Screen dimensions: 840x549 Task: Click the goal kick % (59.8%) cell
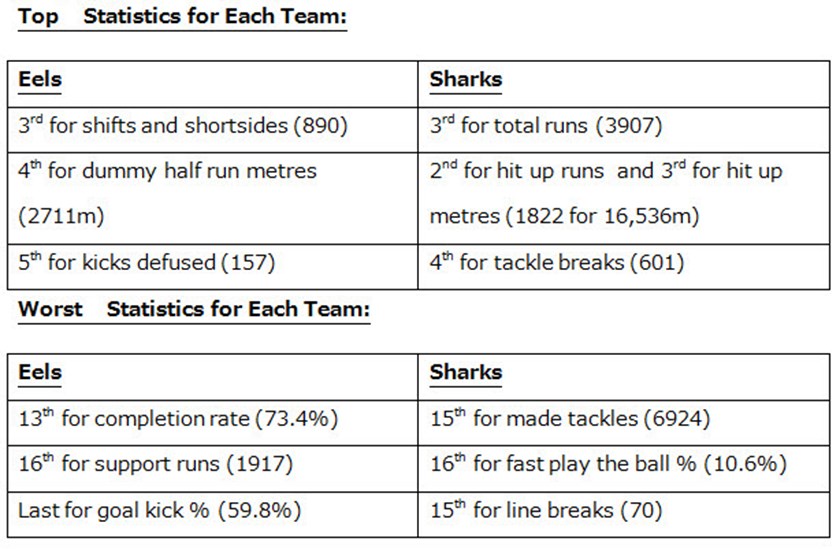click(x=160, y=510)
